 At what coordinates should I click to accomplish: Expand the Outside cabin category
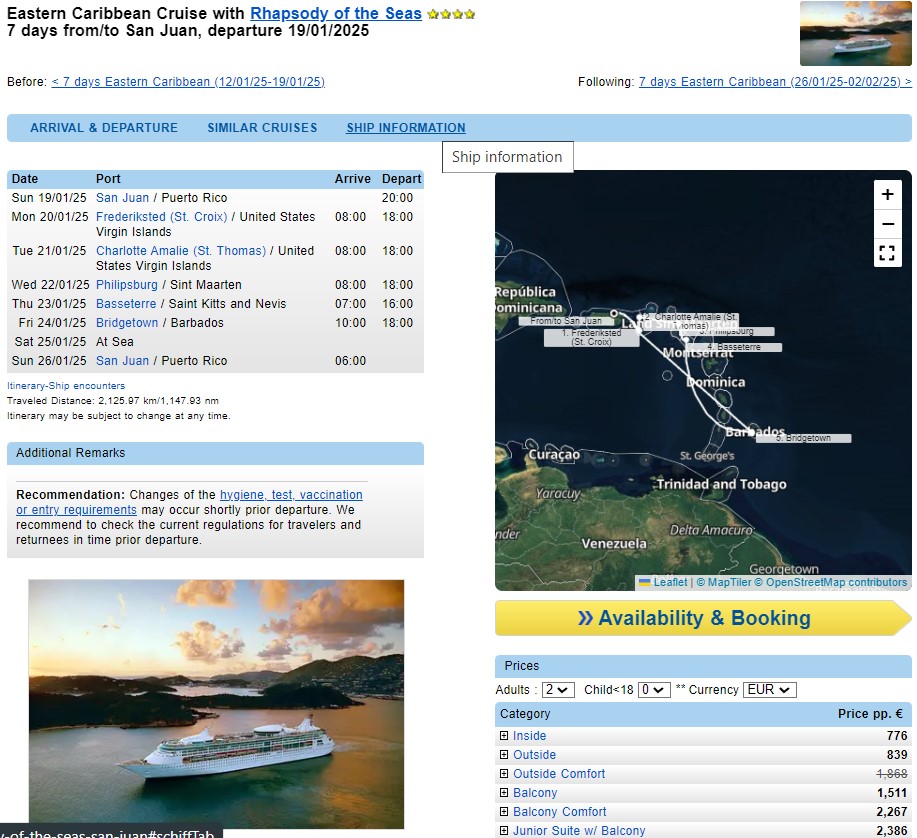[x=504, y=754]
